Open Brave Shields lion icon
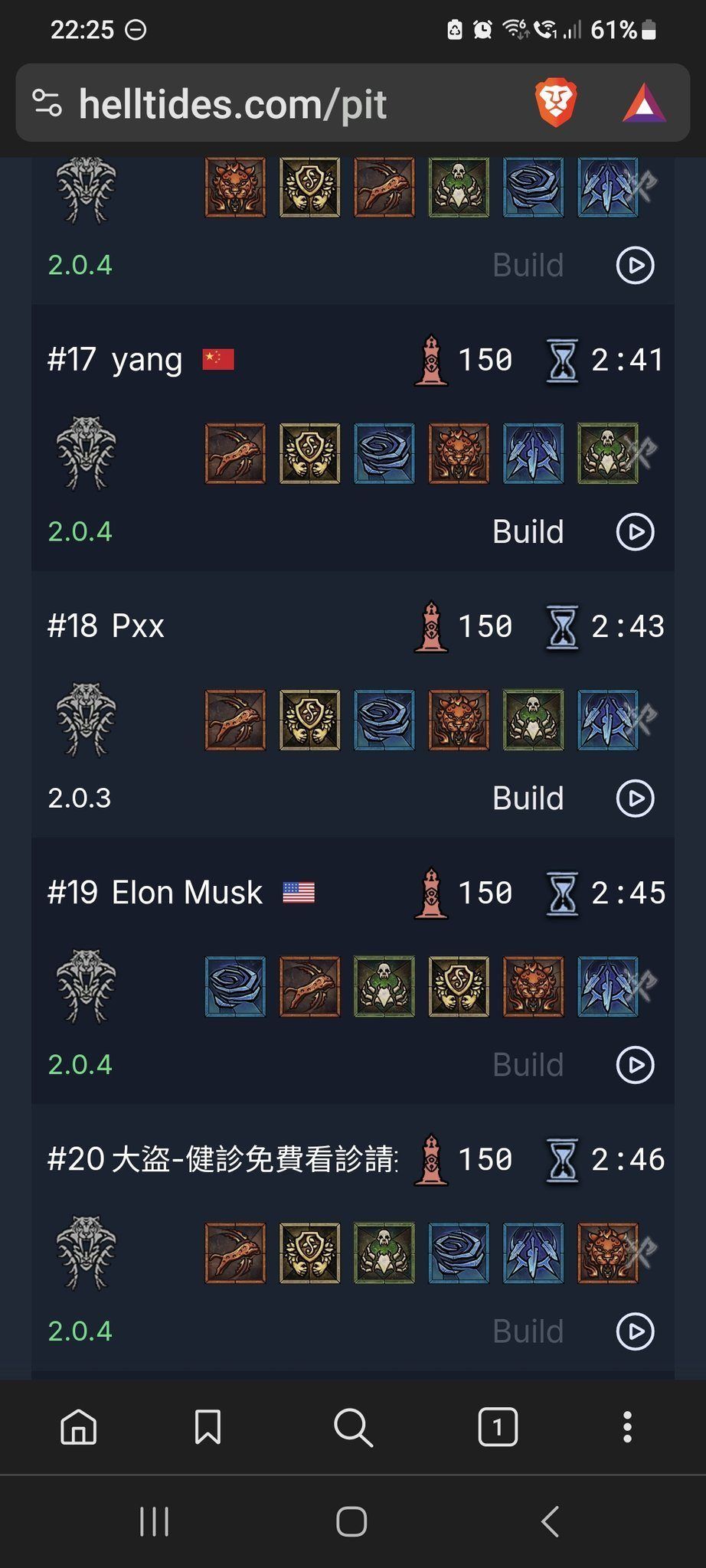Viewport: 706px width, 1568px height. [556, 103]
